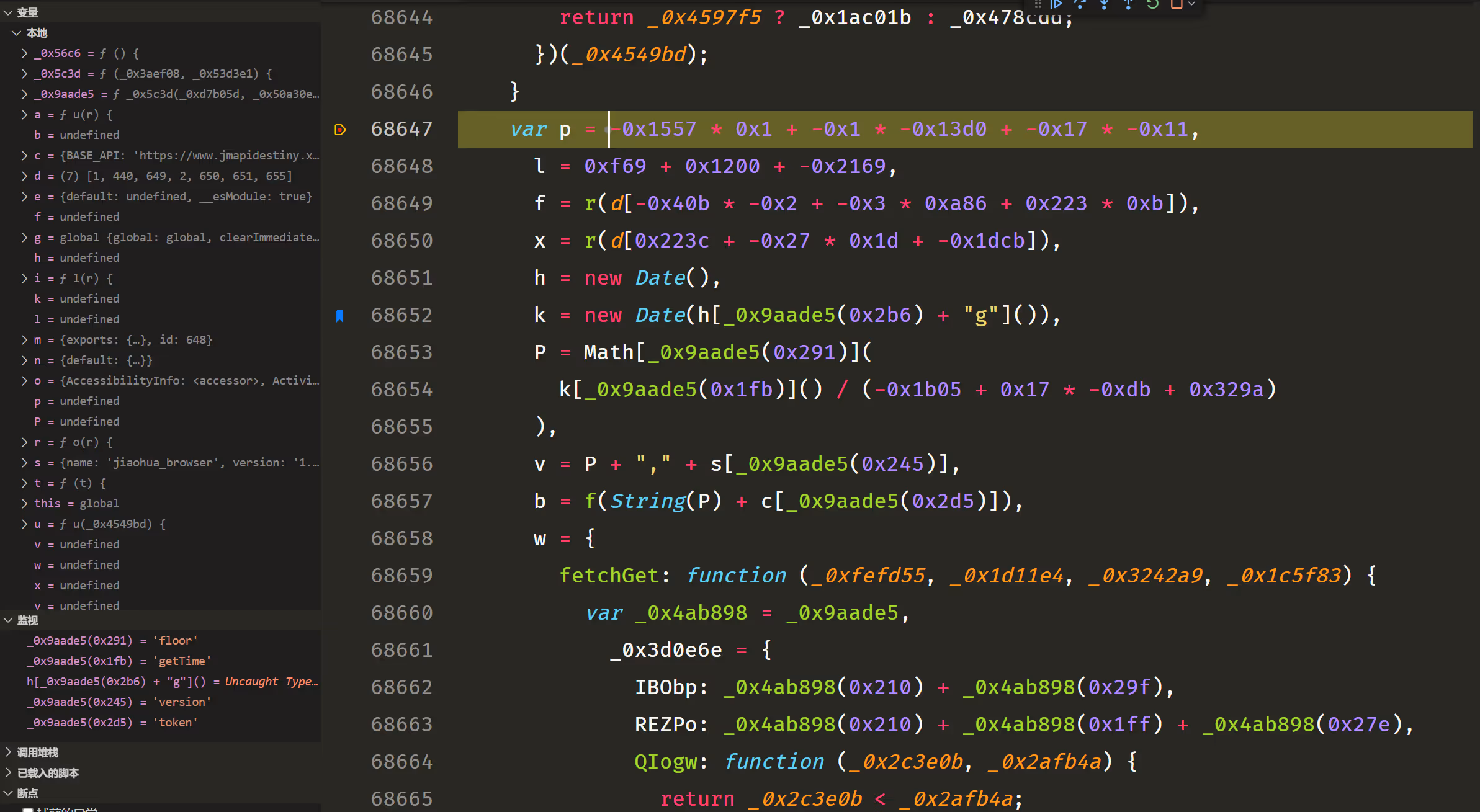The height and width of the screenshot is (812, 1480).
Task: Click the Step Into debug icon
Action: coord(1104,4)
